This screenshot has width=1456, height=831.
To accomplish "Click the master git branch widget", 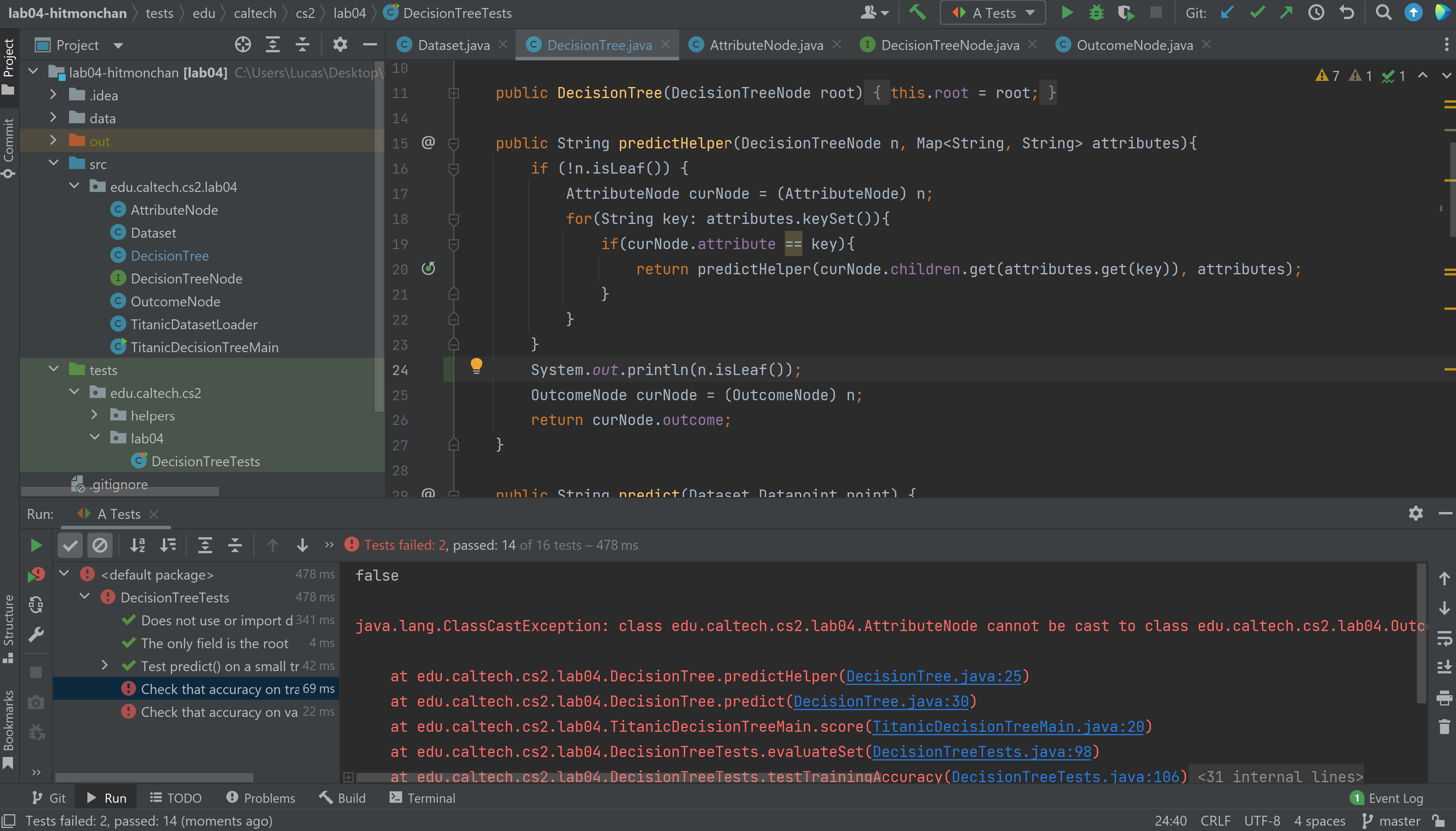I will pyautogui.click(x=1392, y=821).
